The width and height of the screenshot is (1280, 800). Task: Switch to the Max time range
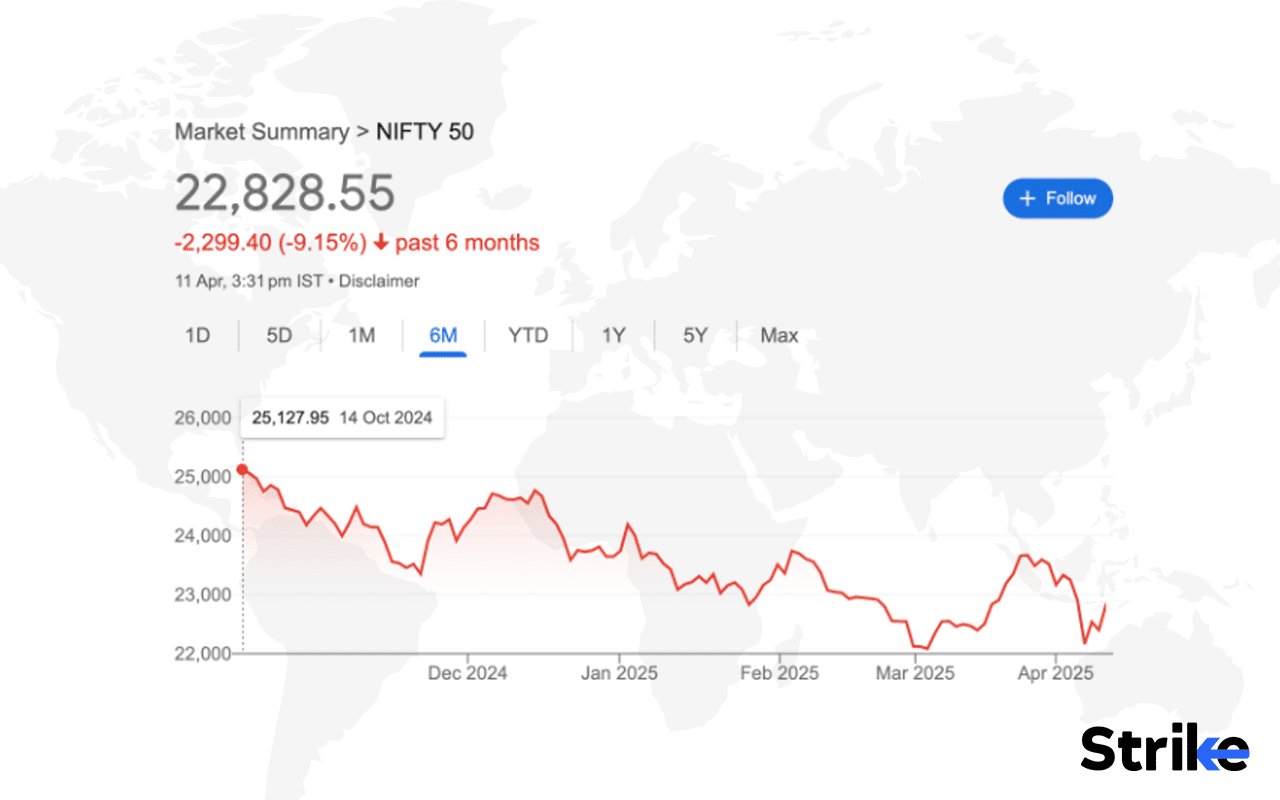point(778,335)
